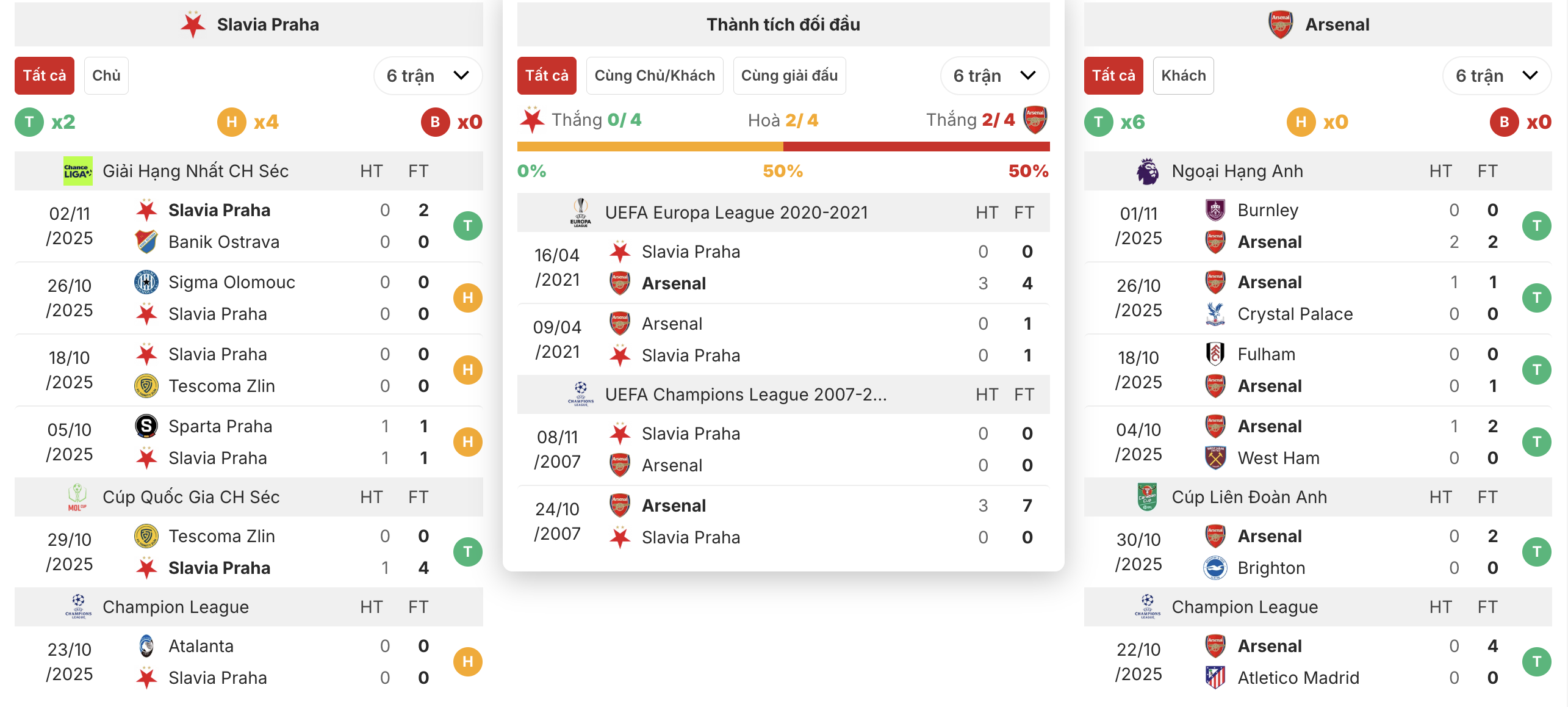Open Arsenal '6 trận' match count dropdown
Image resolution: width=1568 pixels, height=707 pixels.
1496,76
